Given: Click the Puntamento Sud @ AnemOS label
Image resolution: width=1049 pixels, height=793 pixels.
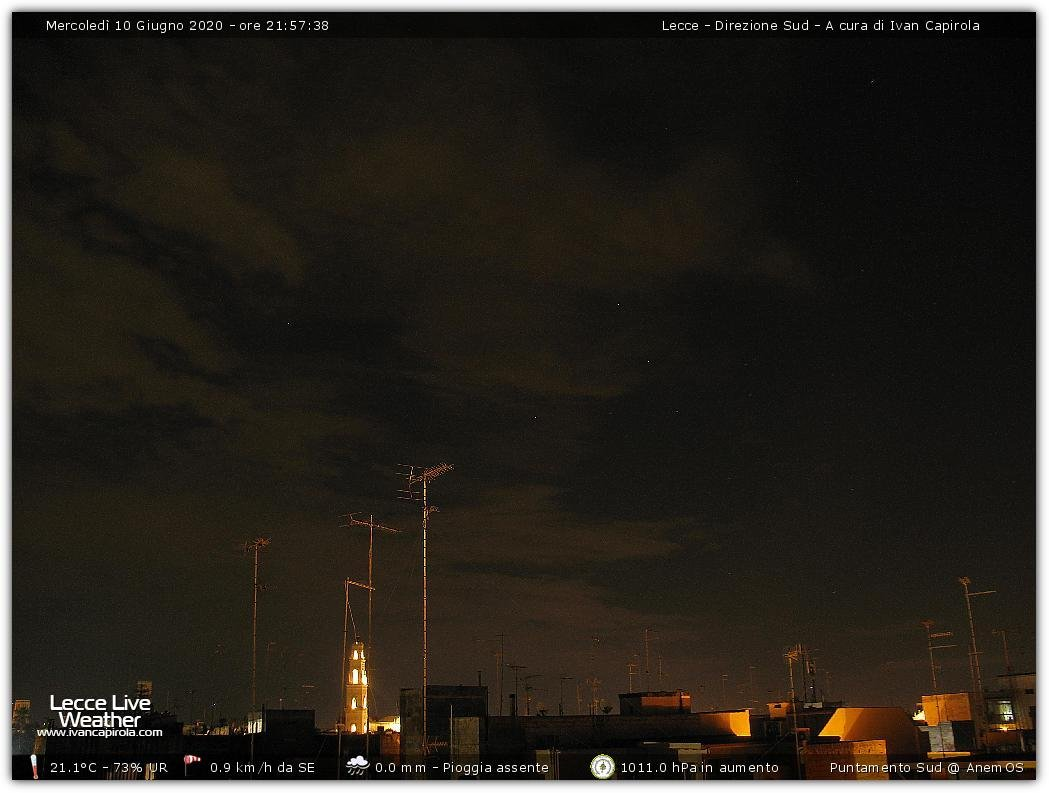Looking at the screenshot, I should 927,768.
